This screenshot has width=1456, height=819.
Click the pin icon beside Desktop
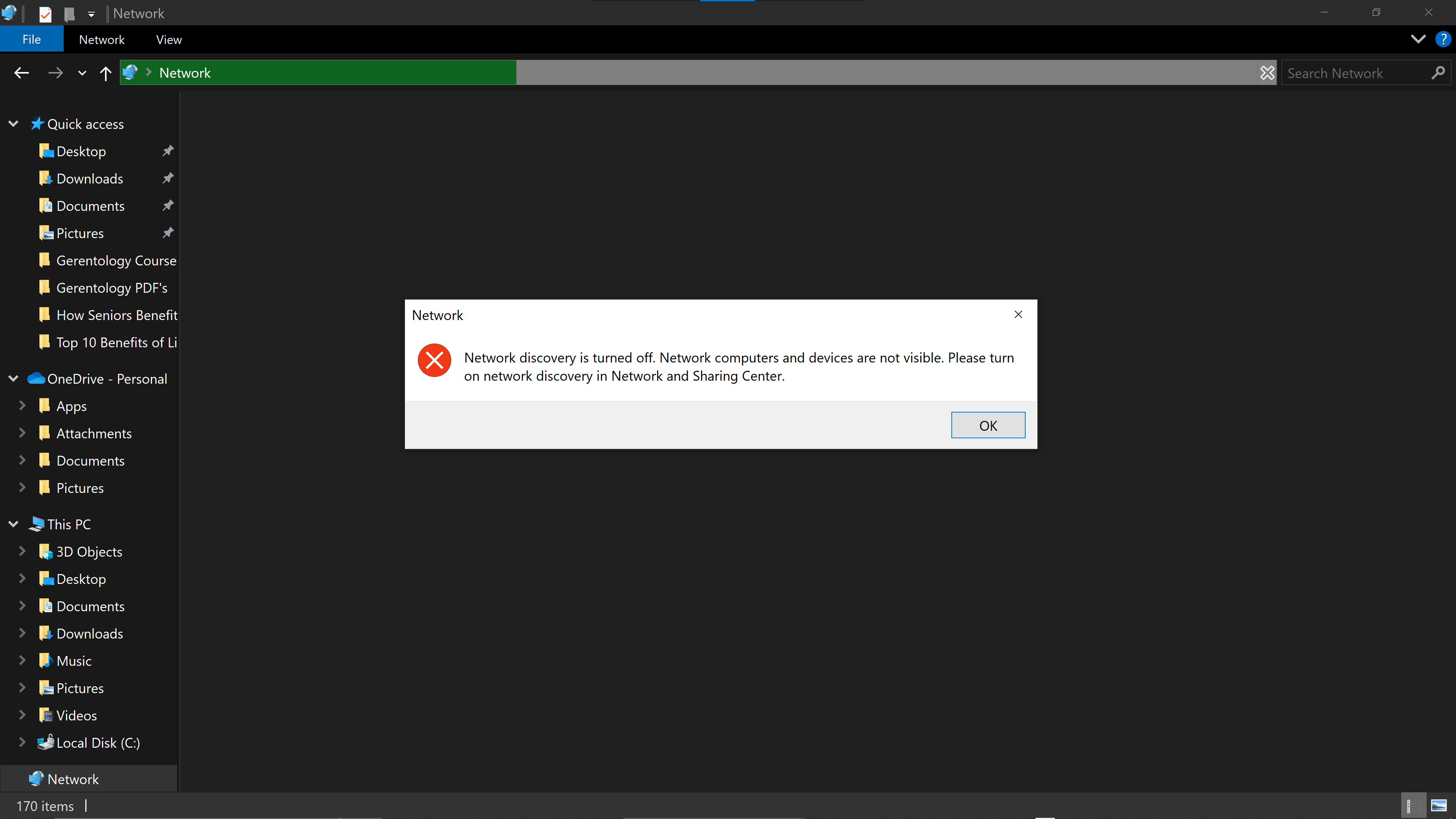click(168, 151)
